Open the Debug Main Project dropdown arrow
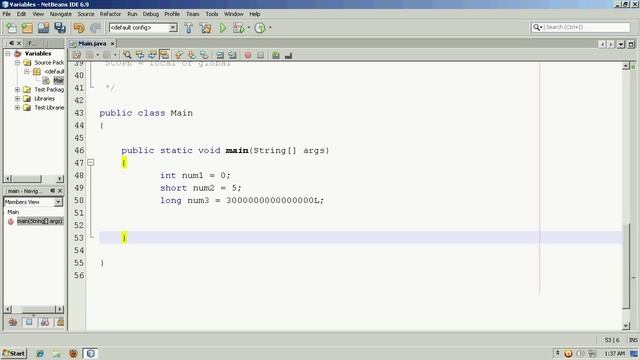This screenshot has height=360, width=640. tap(248, 28)
